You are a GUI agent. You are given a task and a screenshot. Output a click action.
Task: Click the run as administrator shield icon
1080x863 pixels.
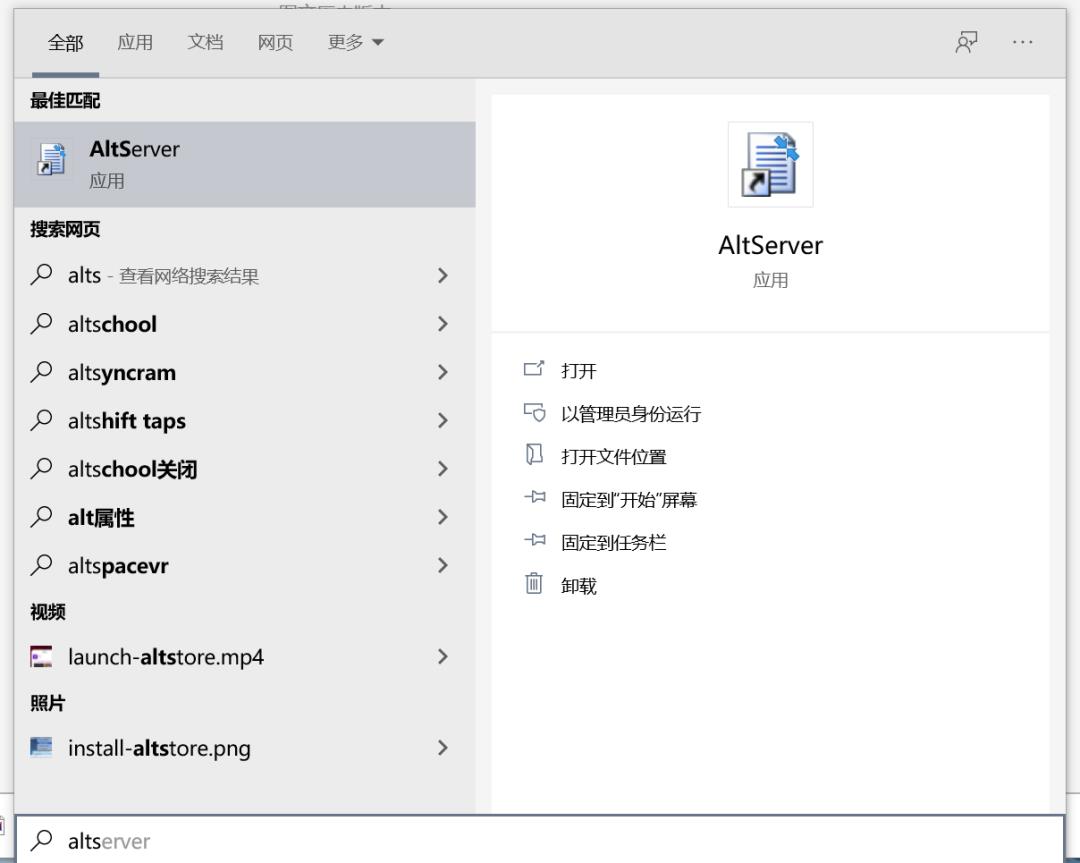[535, 414]
